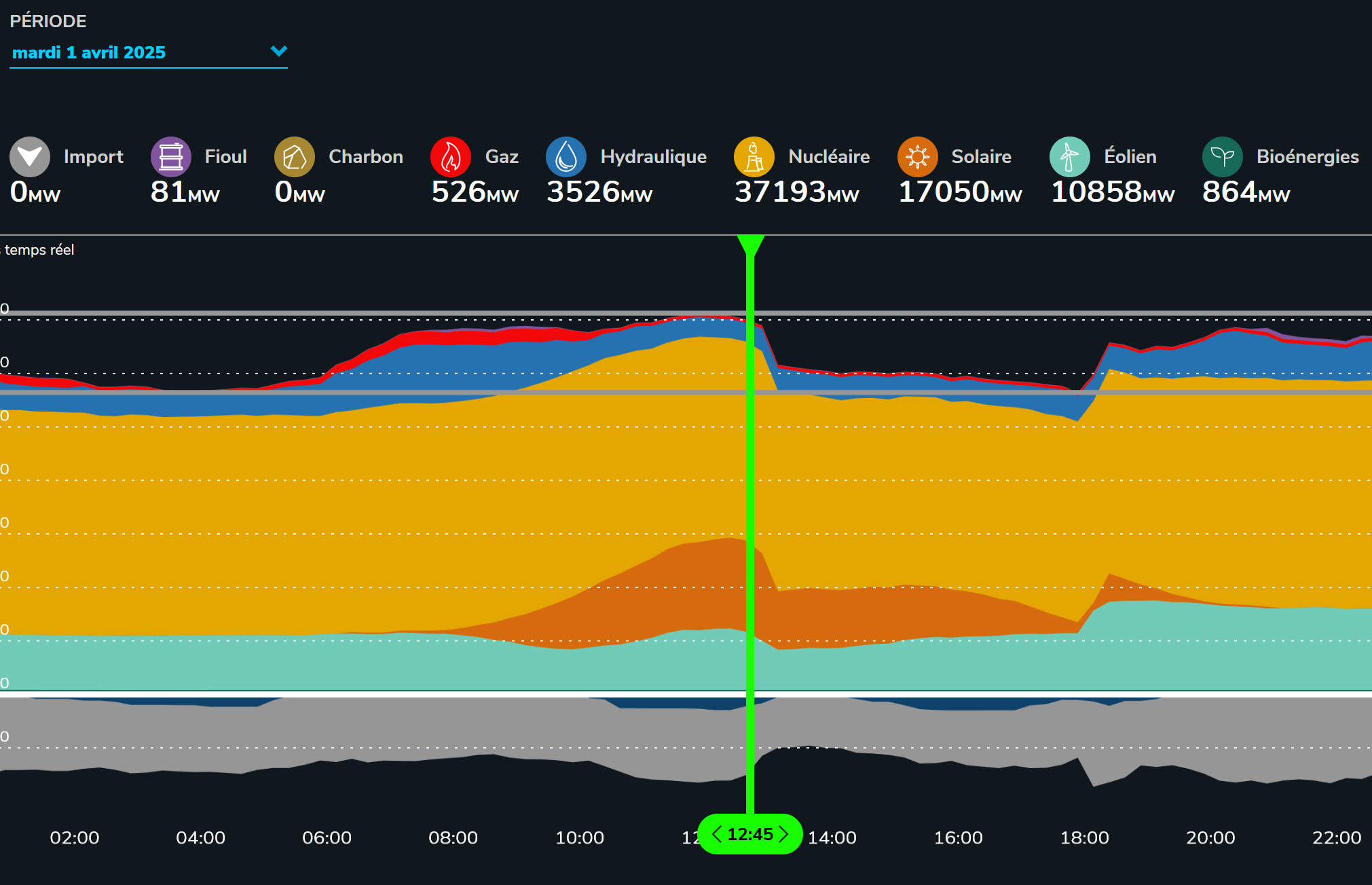
Task: Click the 08:00 time axis label
Action: [453, 837]
